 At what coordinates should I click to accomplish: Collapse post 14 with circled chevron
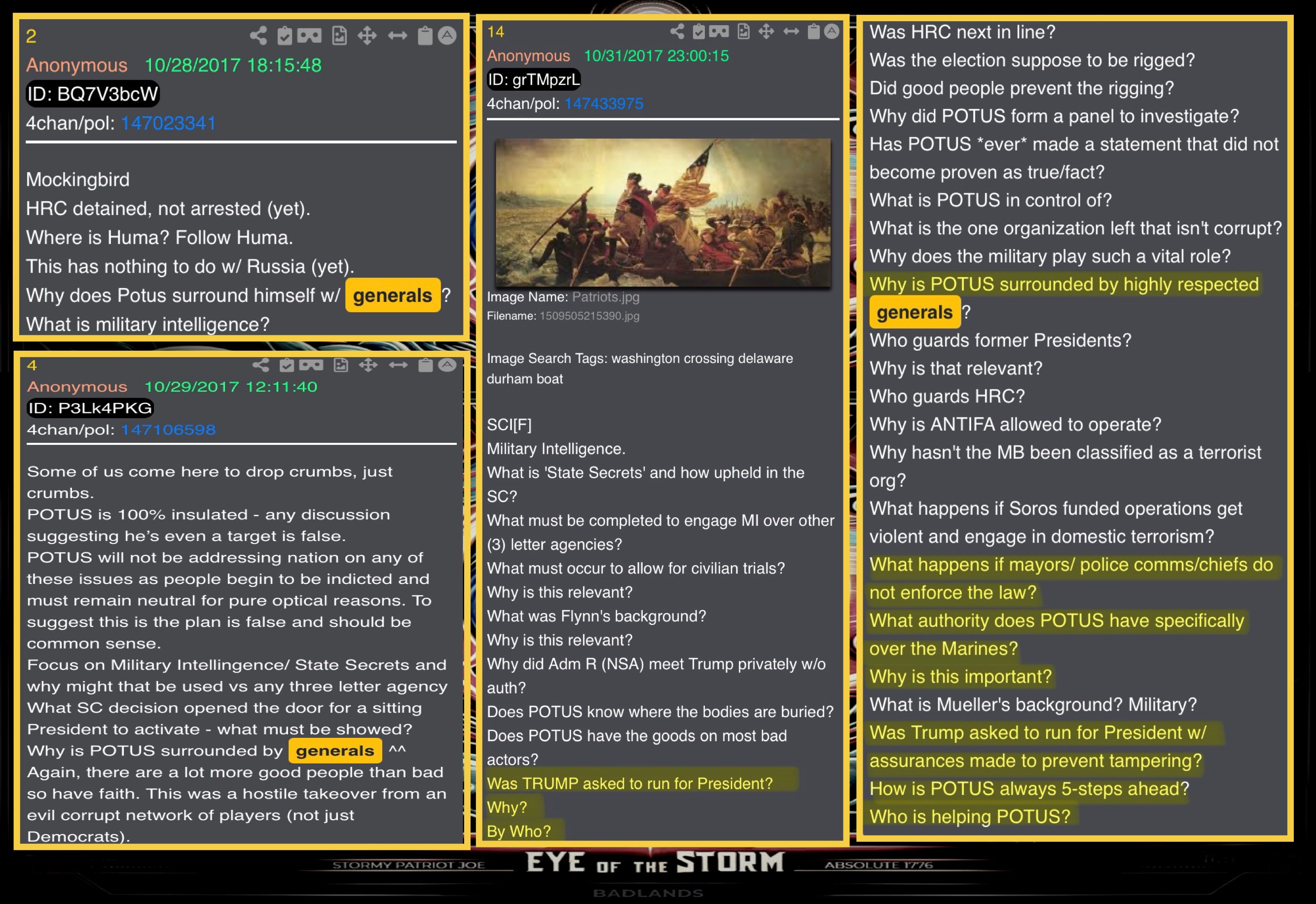coord(832,31)
